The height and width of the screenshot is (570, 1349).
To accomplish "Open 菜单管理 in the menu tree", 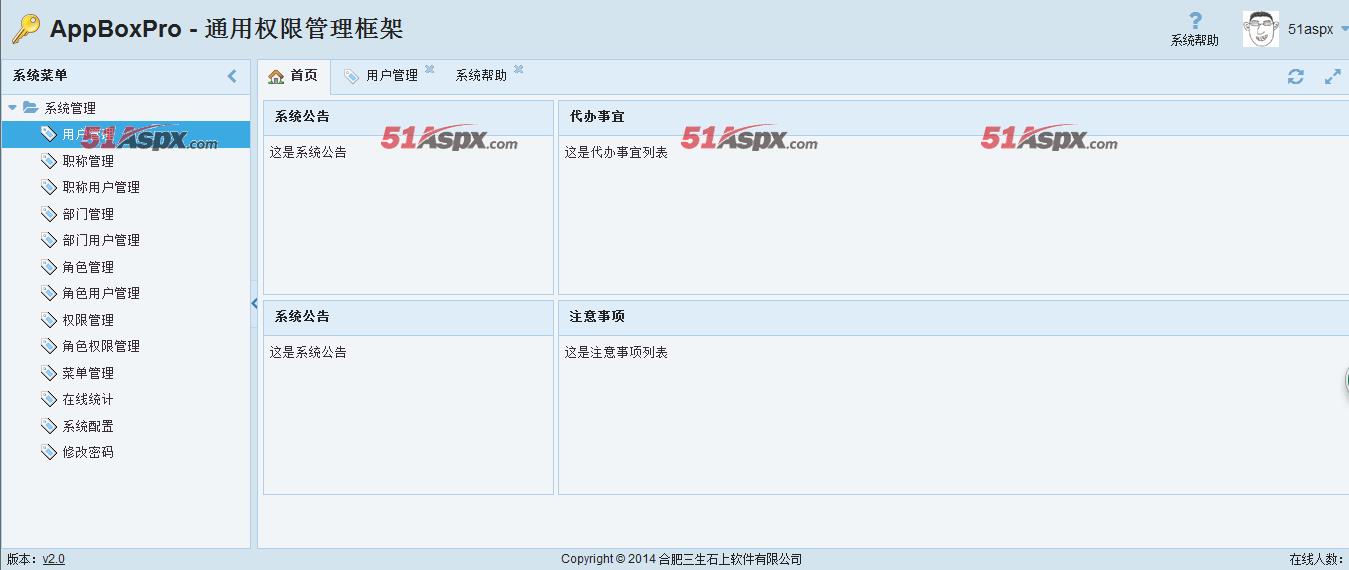I will click(x=88, y=373).
